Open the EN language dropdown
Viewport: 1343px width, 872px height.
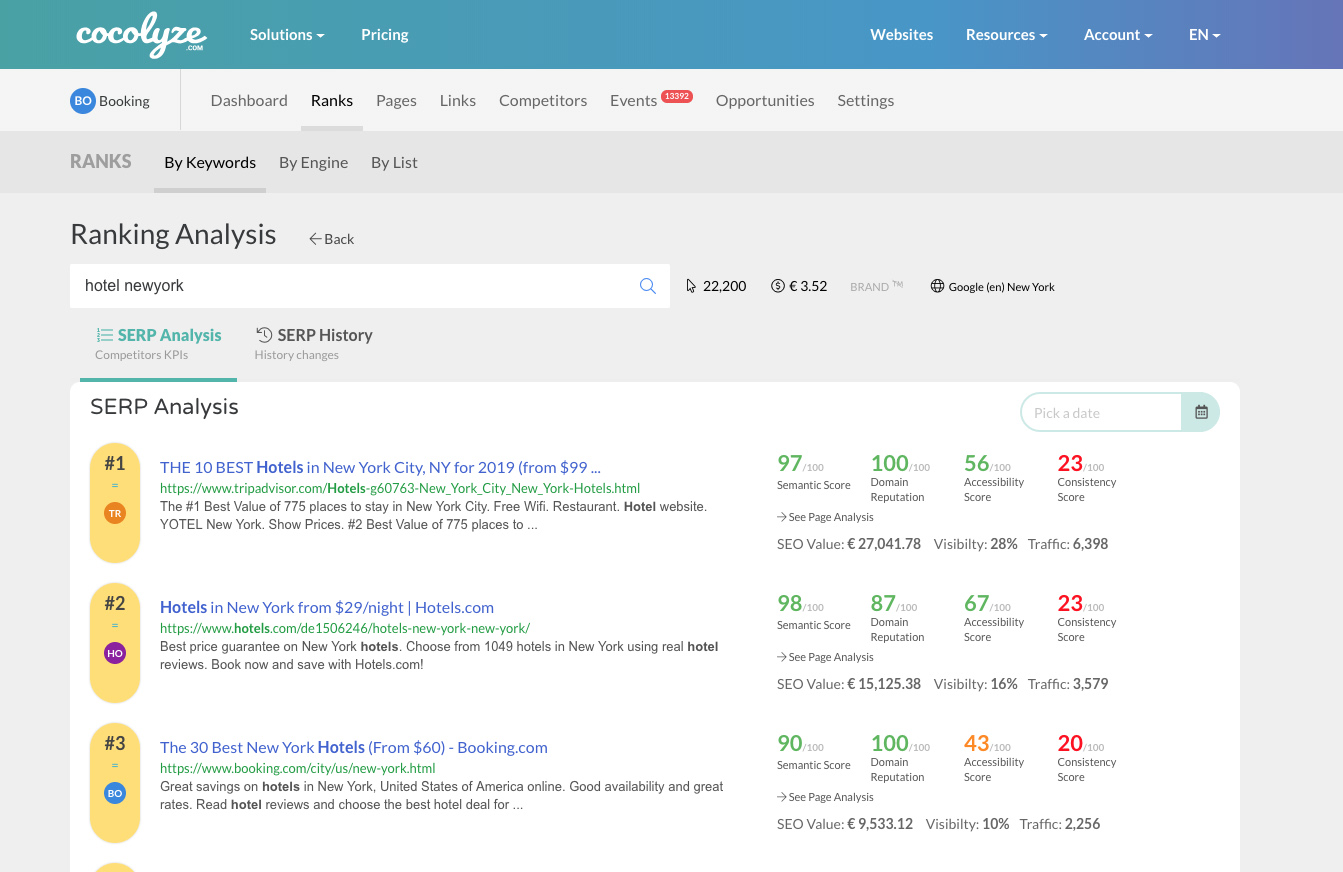1204,34
